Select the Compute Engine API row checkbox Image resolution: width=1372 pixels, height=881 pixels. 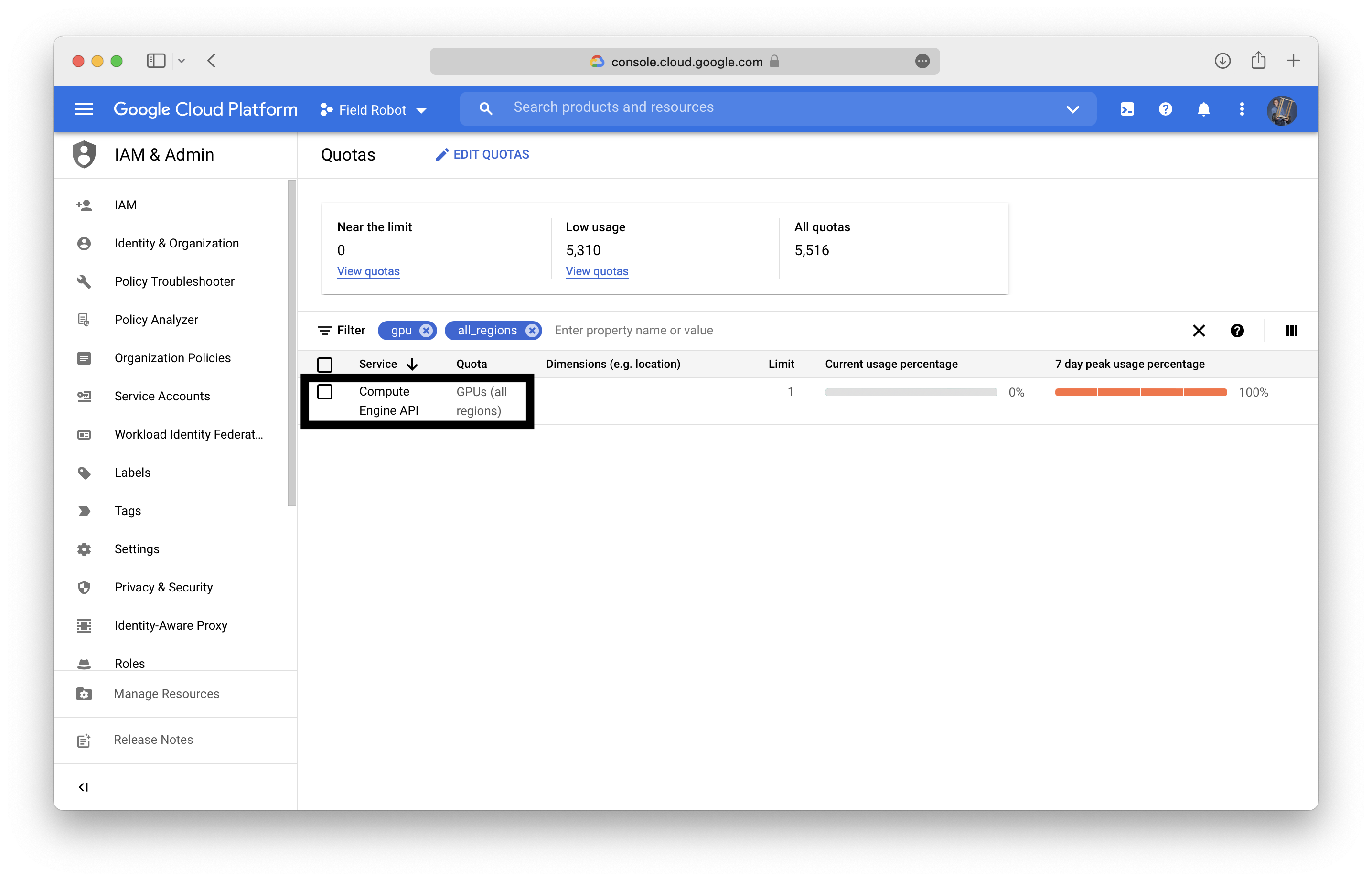[x=325, y=392]
